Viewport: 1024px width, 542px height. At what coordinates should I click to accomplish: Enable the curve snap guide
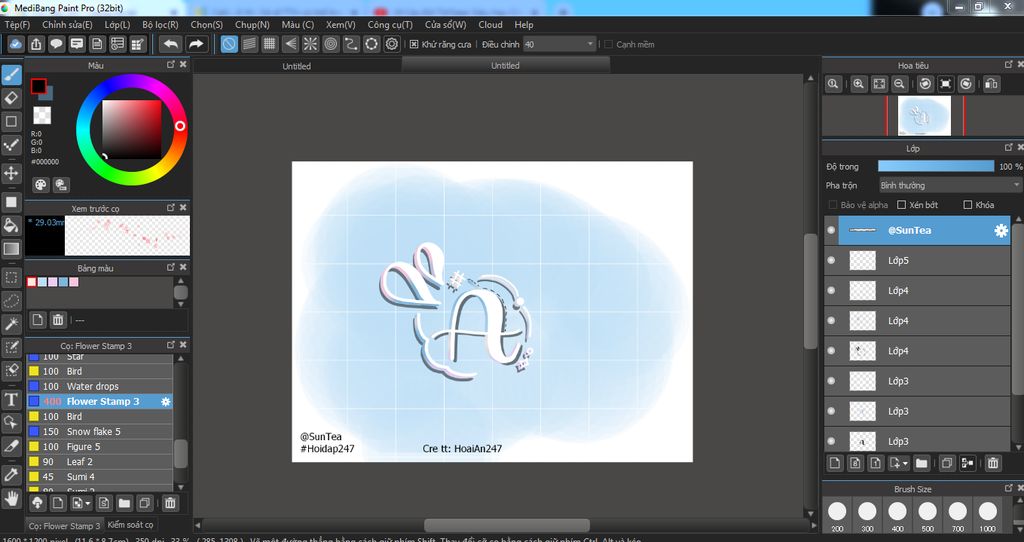pos(351,44)
